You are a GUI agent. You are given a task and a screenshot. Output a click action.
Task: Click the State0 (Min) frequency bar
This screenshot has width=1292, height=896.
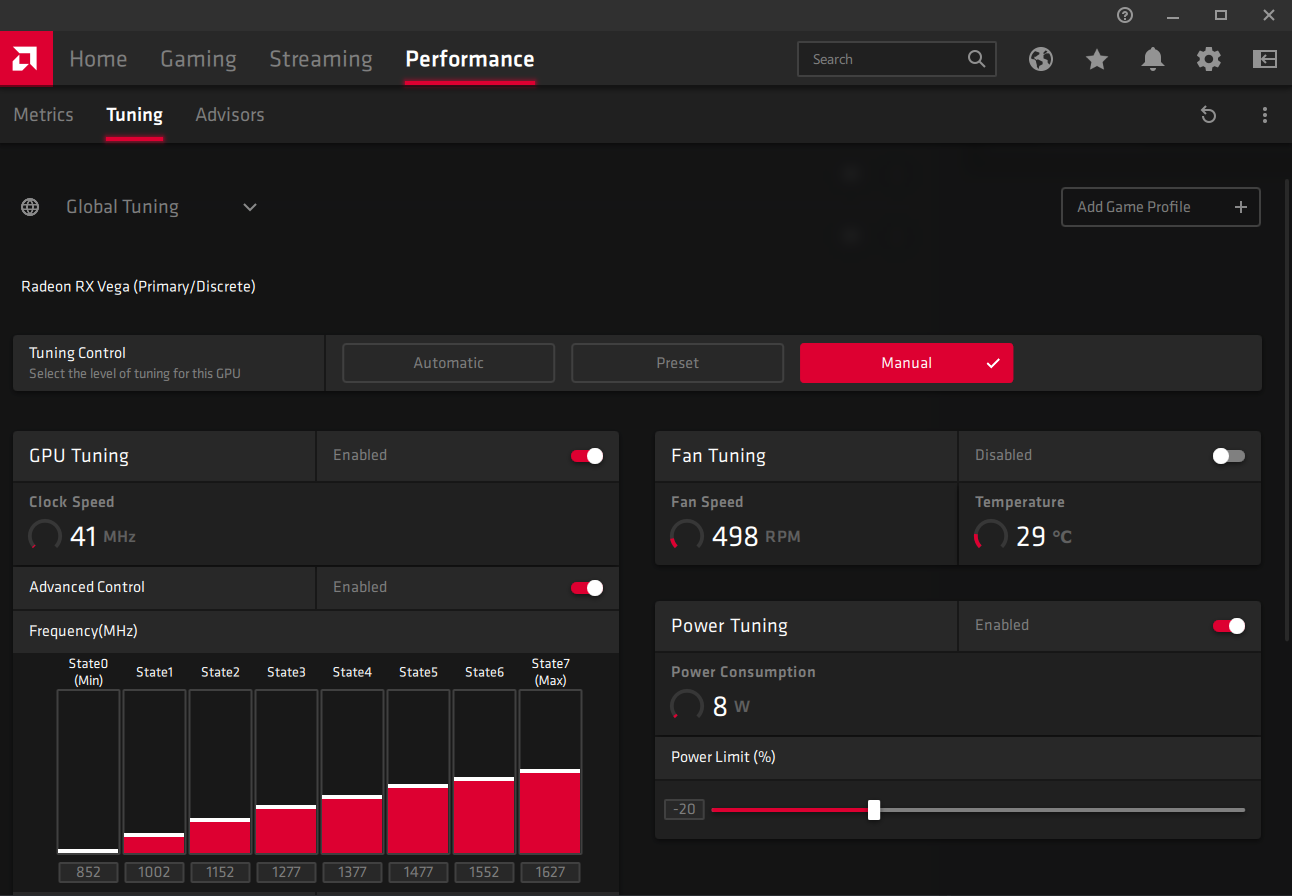[x=88, y=772]
